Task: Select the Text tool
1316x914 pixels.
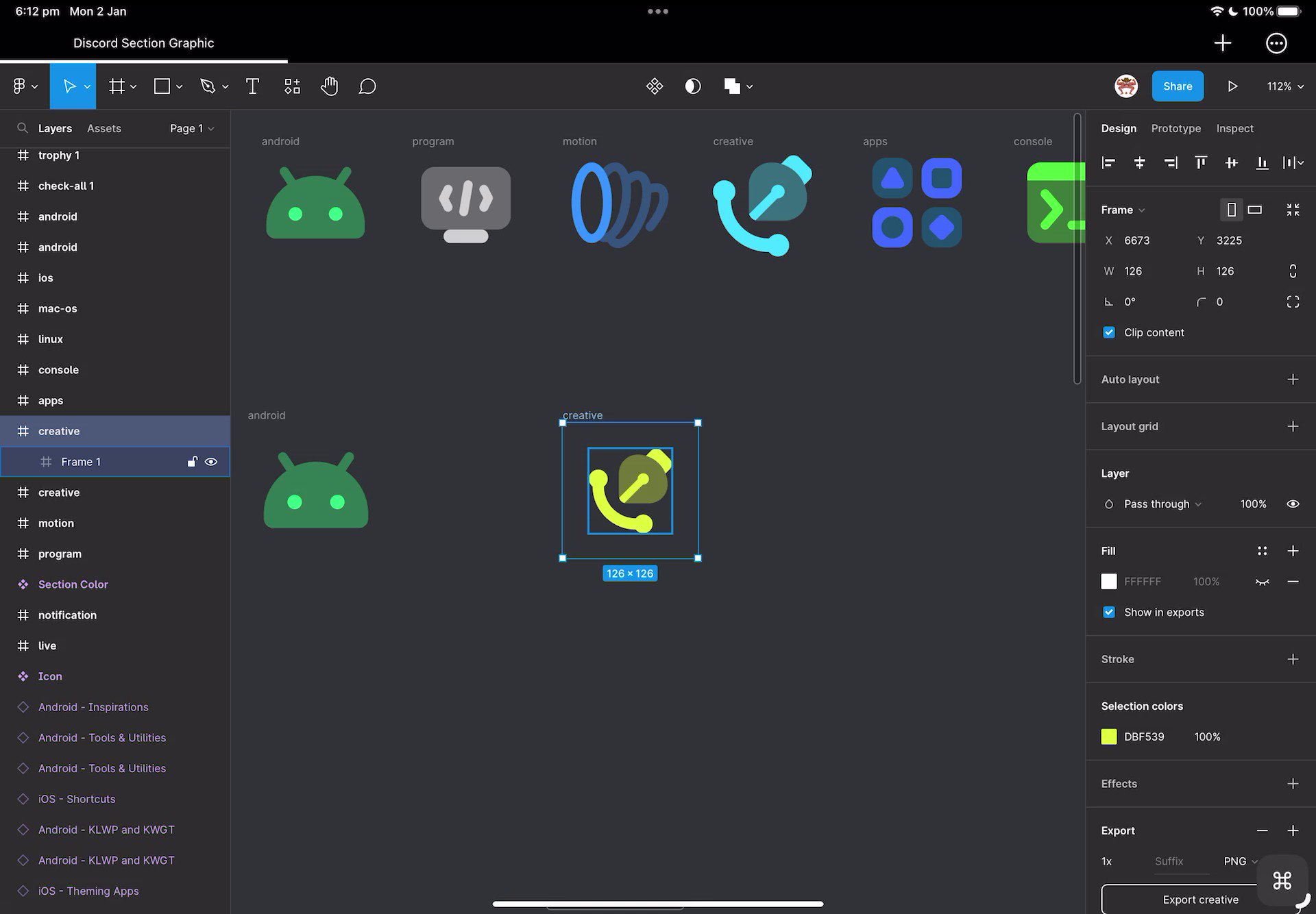Action: click(252, 86)
